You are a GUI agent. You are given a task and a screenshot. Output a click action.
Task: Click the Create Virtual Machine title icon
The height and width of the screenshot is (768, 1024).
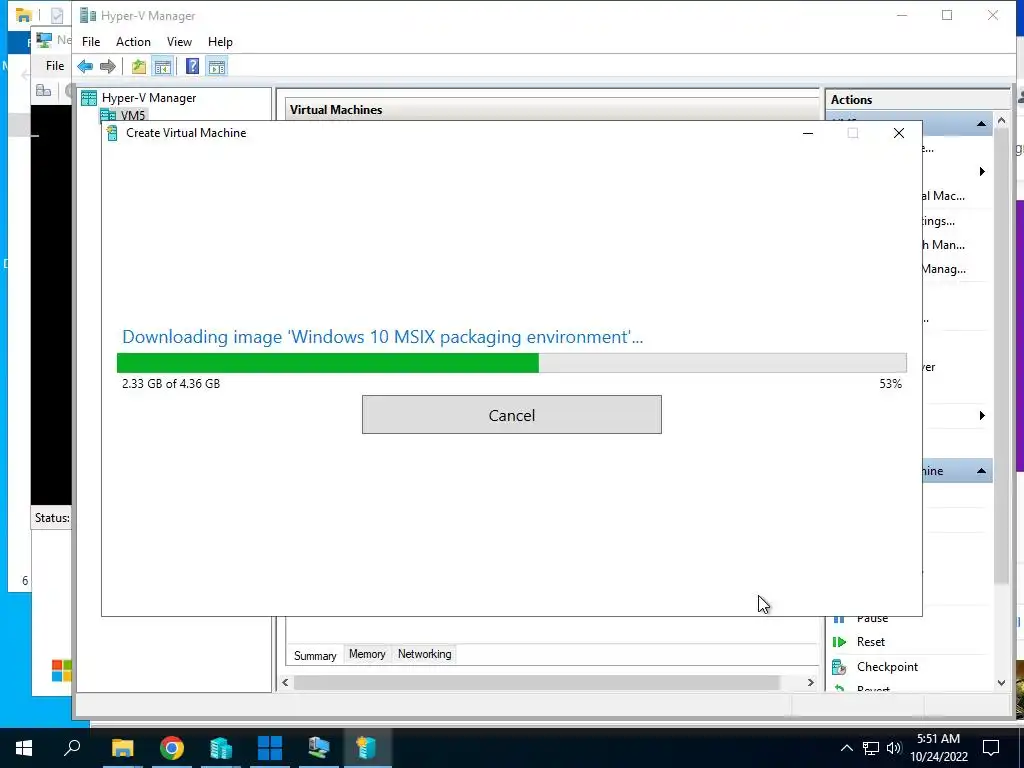pyautogui.click(x=112, y=133)
